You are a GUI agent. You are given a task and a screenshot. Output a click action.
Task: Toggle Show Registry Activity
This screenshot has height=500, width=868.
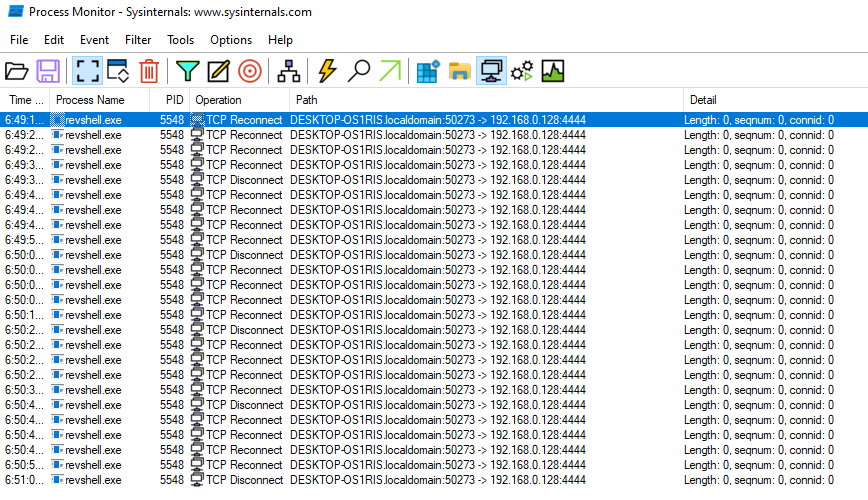coord(428,71)
